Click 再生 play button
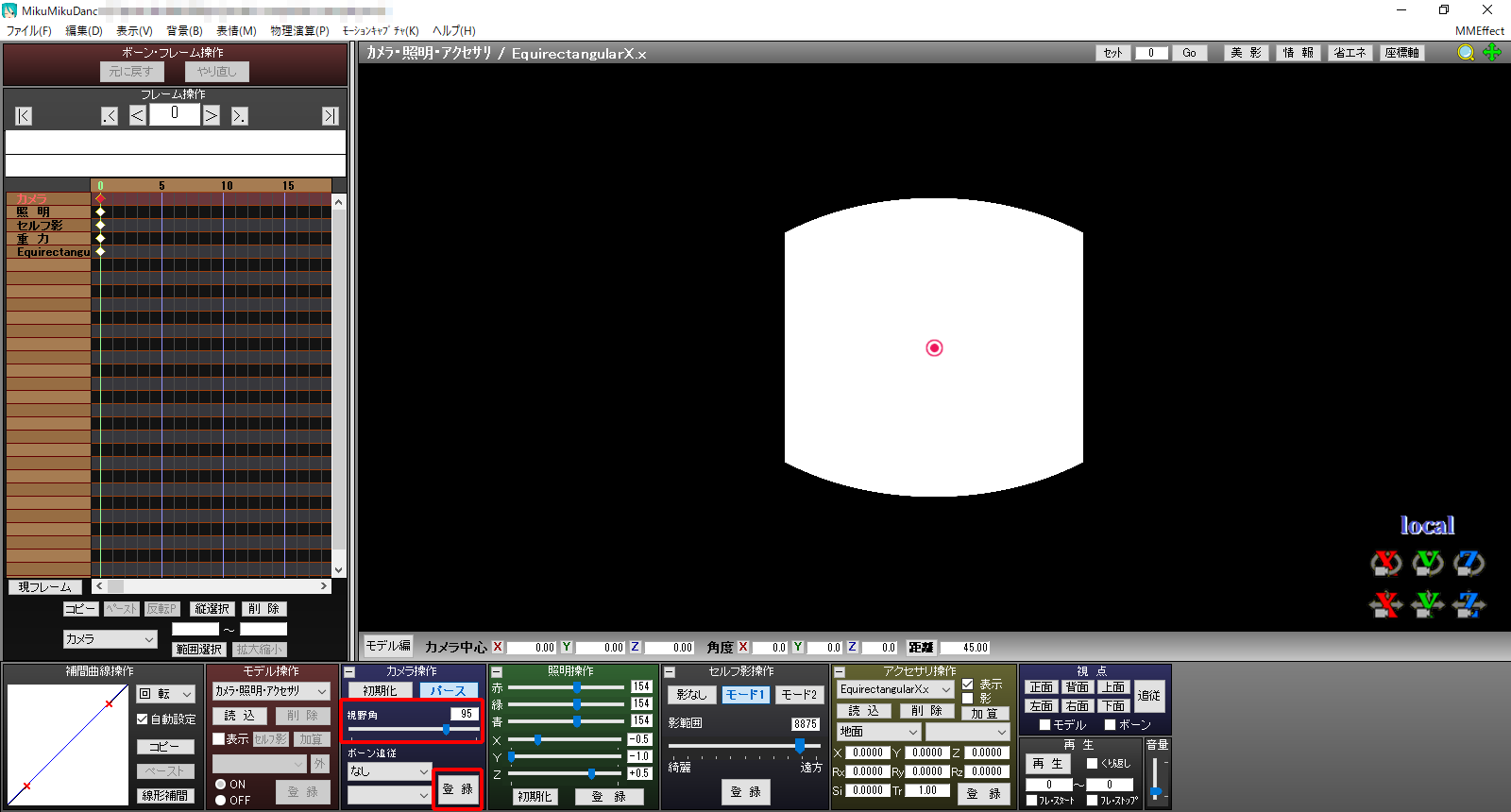Viewport: 1511px width, 812px height. coord(1047,764)
